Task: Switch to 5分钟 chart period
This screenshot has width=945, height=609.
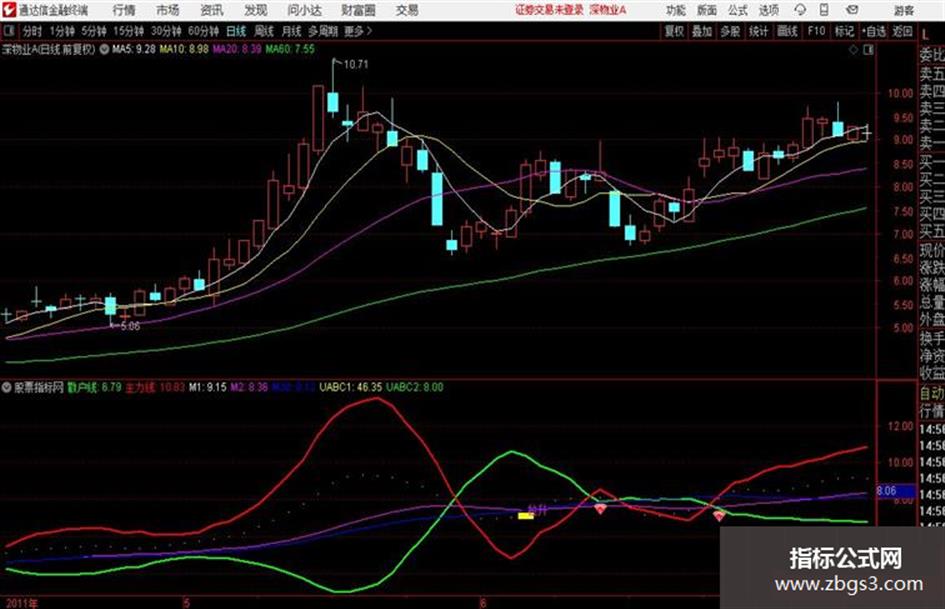Action: (x=93, y=31)
